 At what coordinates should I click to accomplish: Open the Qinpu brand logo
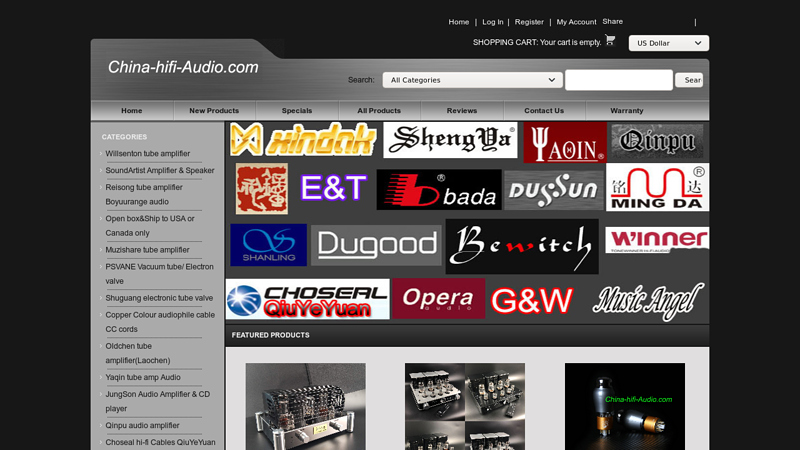click(658, 141)
